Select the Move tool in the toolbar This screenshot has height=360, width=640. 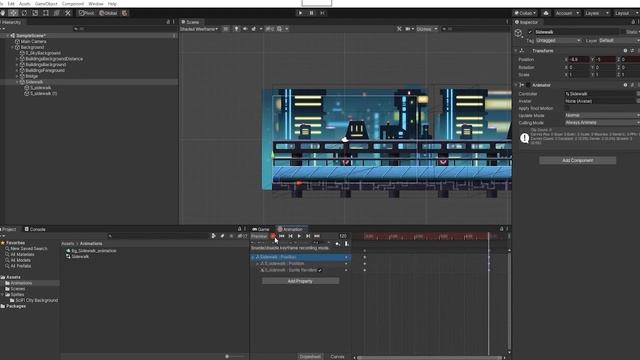tap(13, 13)
